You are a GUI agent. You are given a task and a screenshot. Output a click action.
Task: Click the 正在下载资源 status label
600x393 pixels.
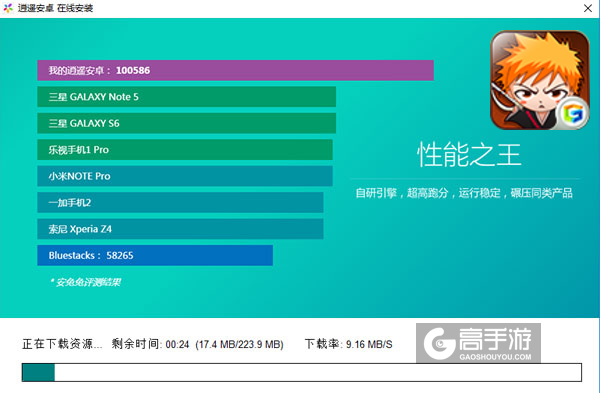62,344
